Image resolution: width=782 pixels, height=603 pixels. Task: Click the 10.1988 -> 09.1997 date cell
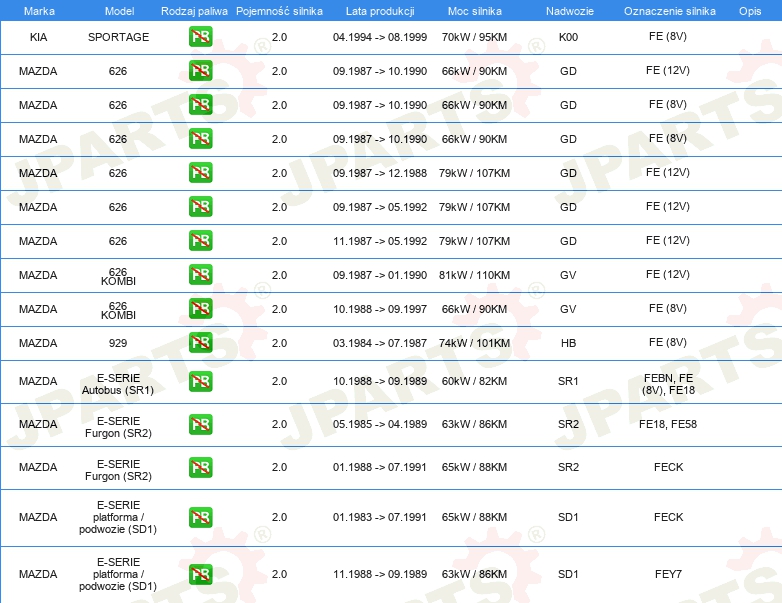[x=380, y=309]
